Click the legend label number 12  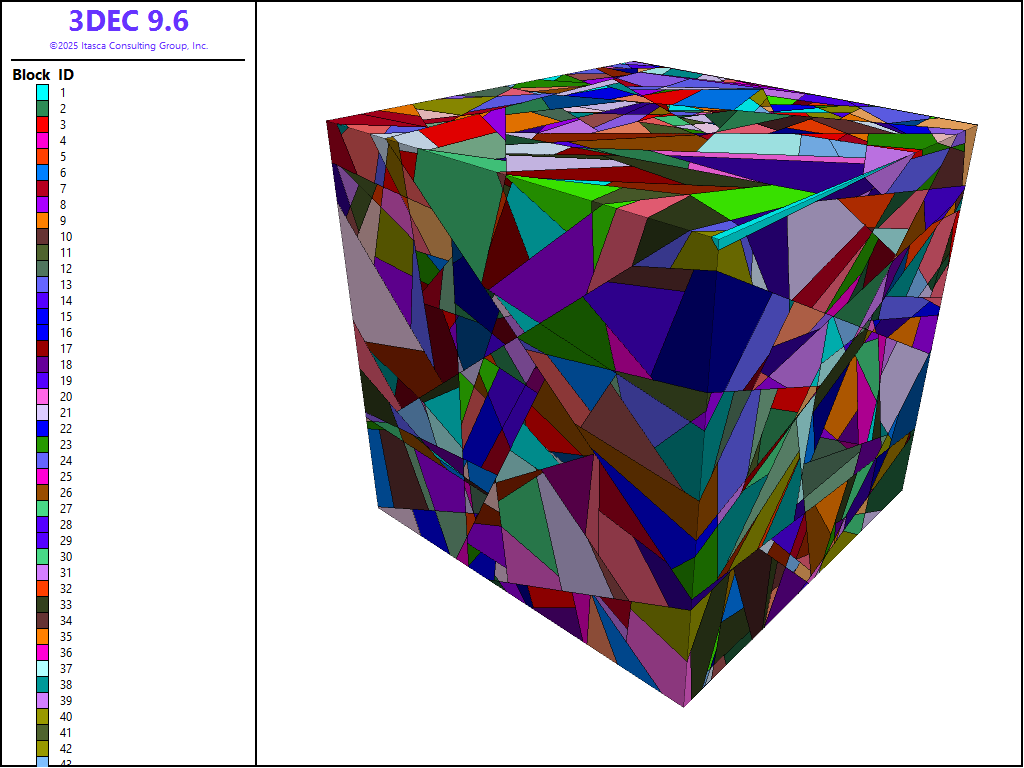64,268
